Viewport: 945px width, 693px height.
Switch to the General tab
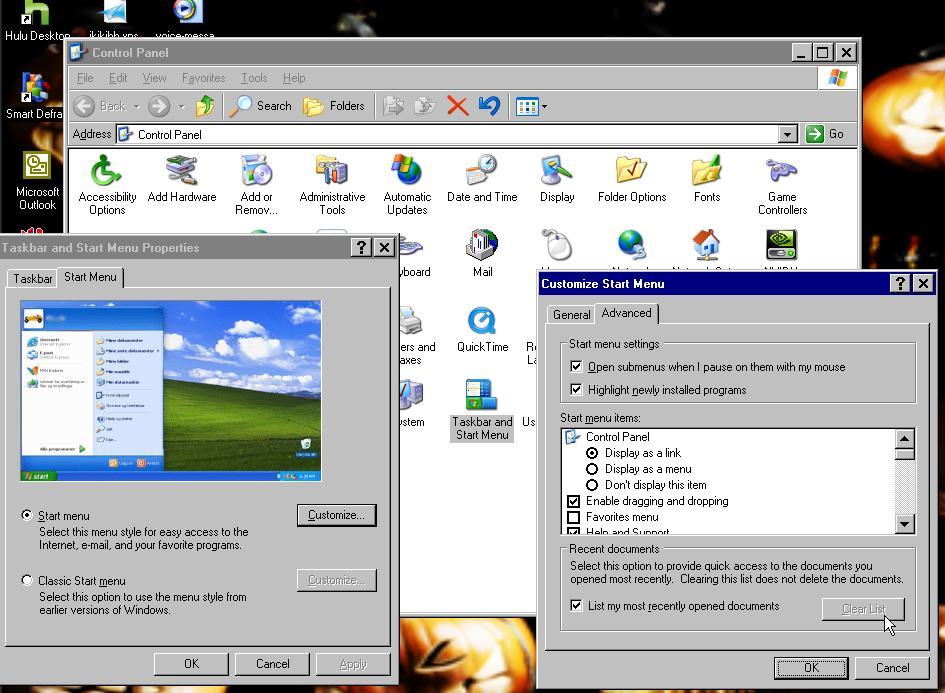(x=571, y=315)
